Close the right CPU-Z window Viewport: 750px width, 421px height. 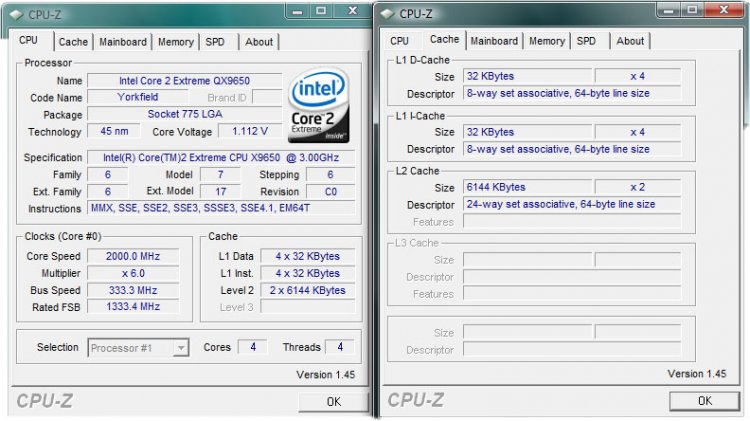pos(724,10)
